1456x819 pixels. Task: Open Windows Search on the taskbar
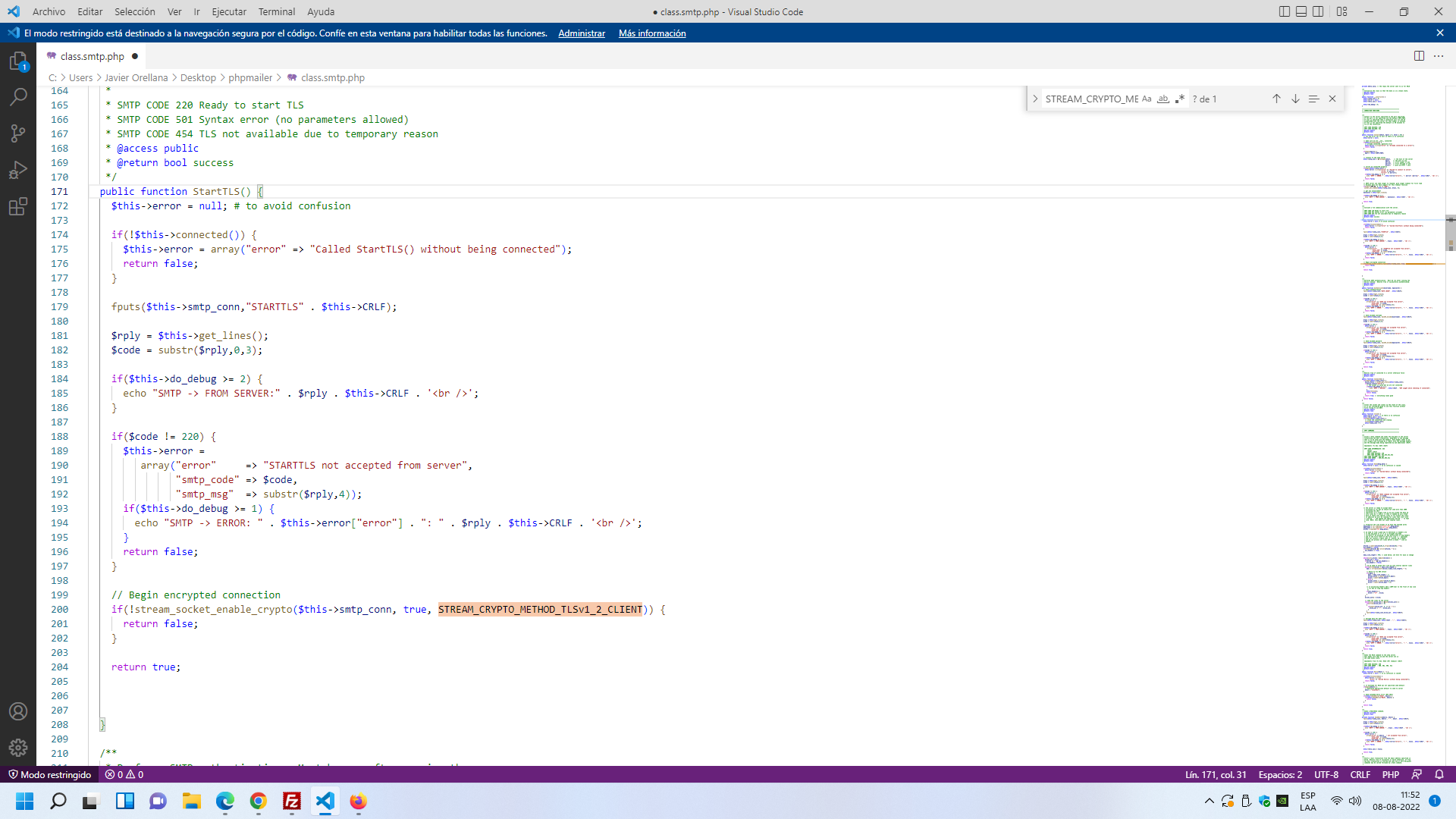pos(58,801)
